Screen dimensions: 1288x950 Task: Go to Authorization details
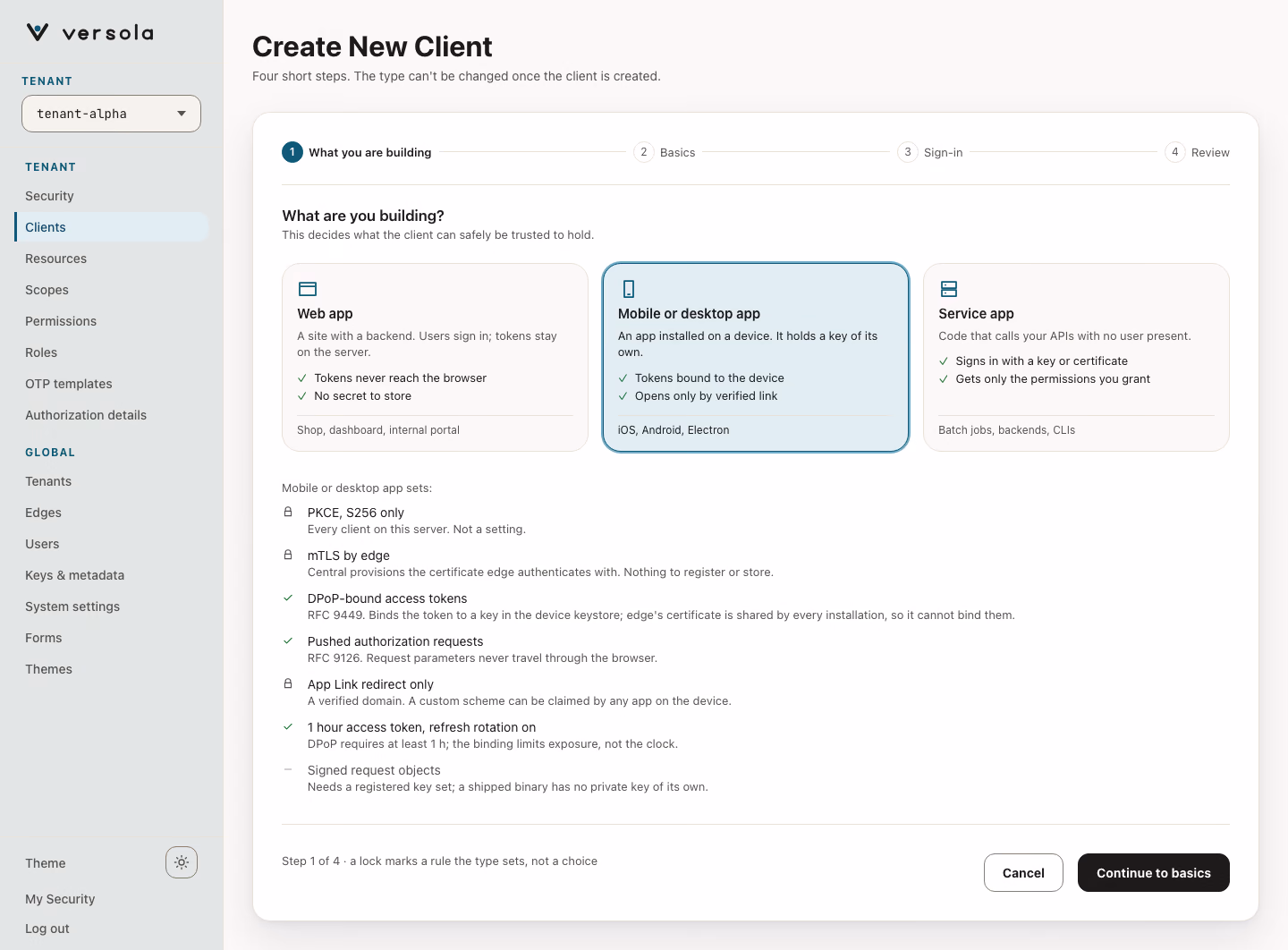click(111, 415)
